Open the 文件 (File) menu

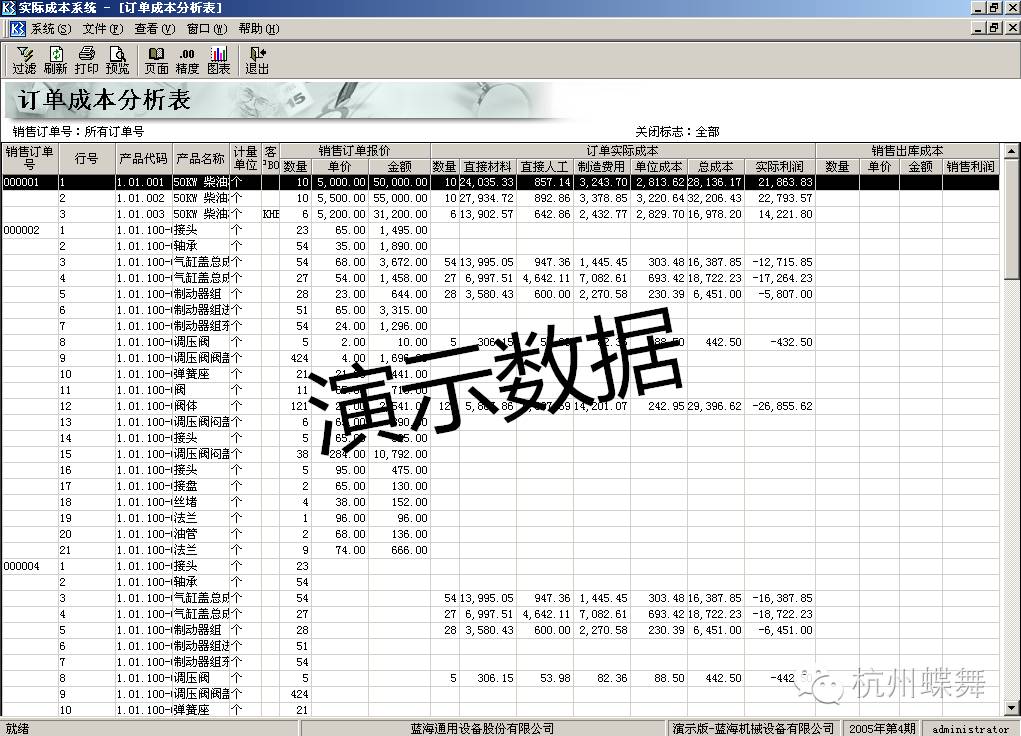point(100,29)
